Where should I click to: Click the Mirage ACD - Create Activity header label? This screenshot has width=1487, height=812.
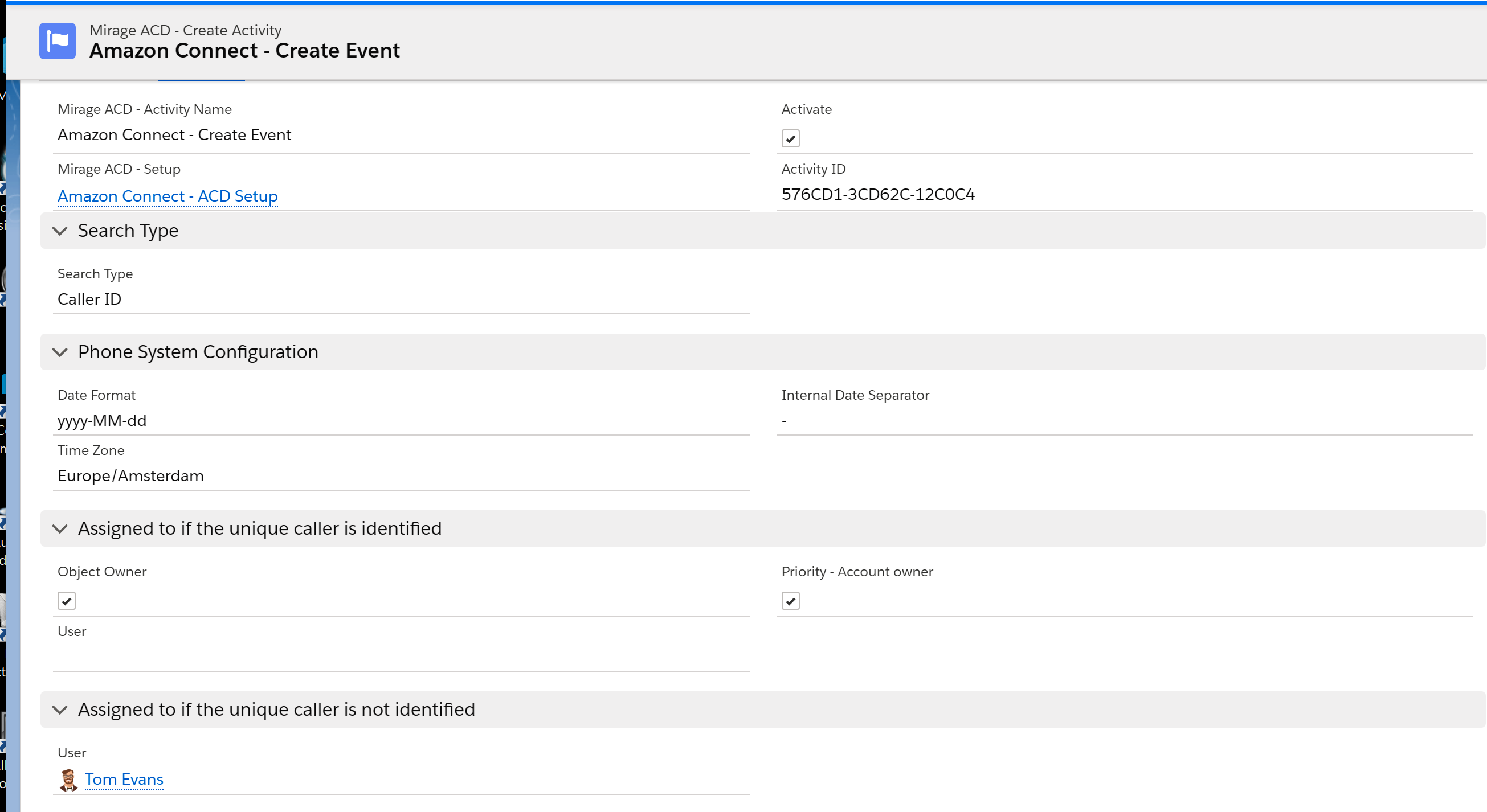pos(185,30)
